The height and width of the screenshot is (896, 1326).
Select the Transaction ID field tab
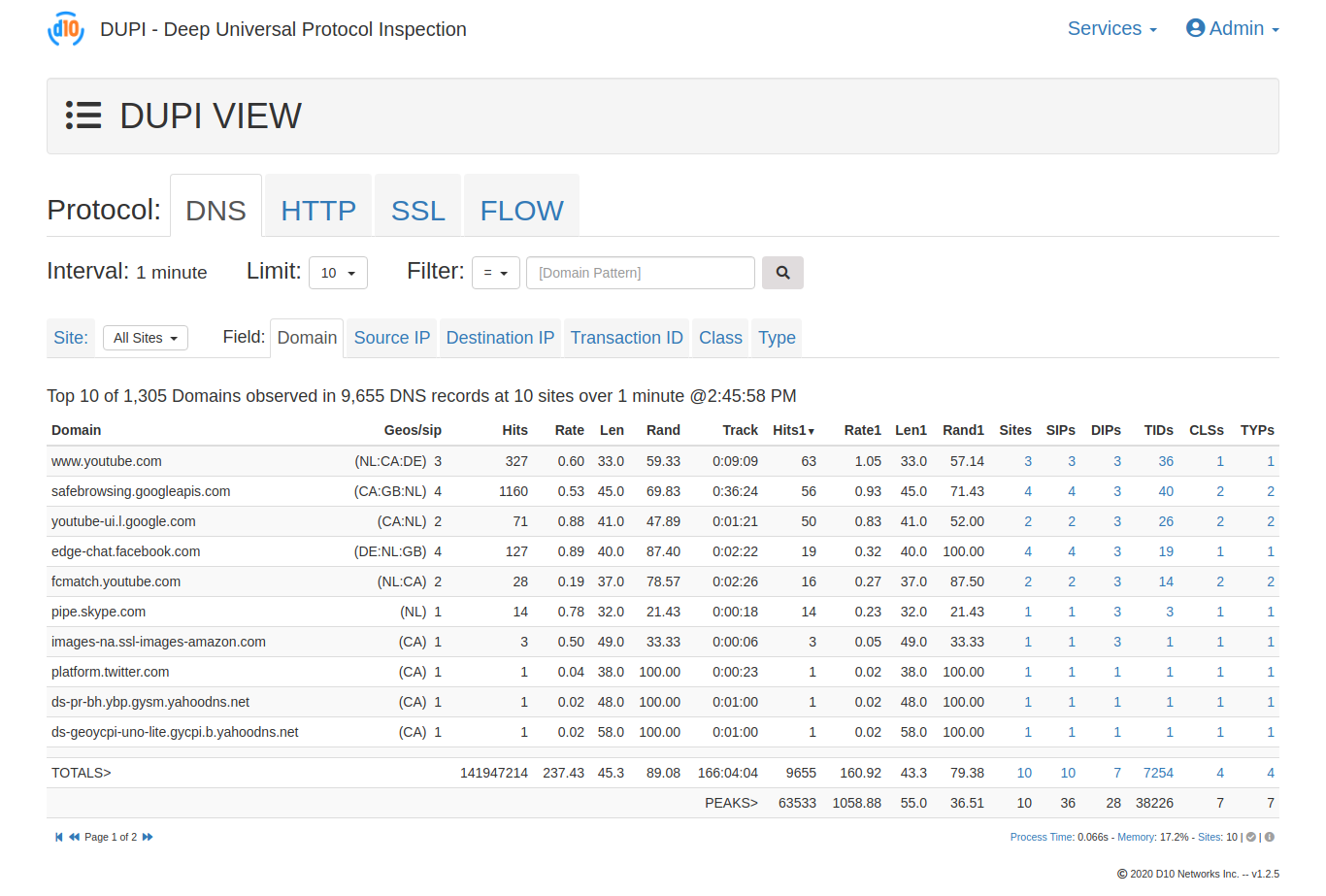point(627,338)
